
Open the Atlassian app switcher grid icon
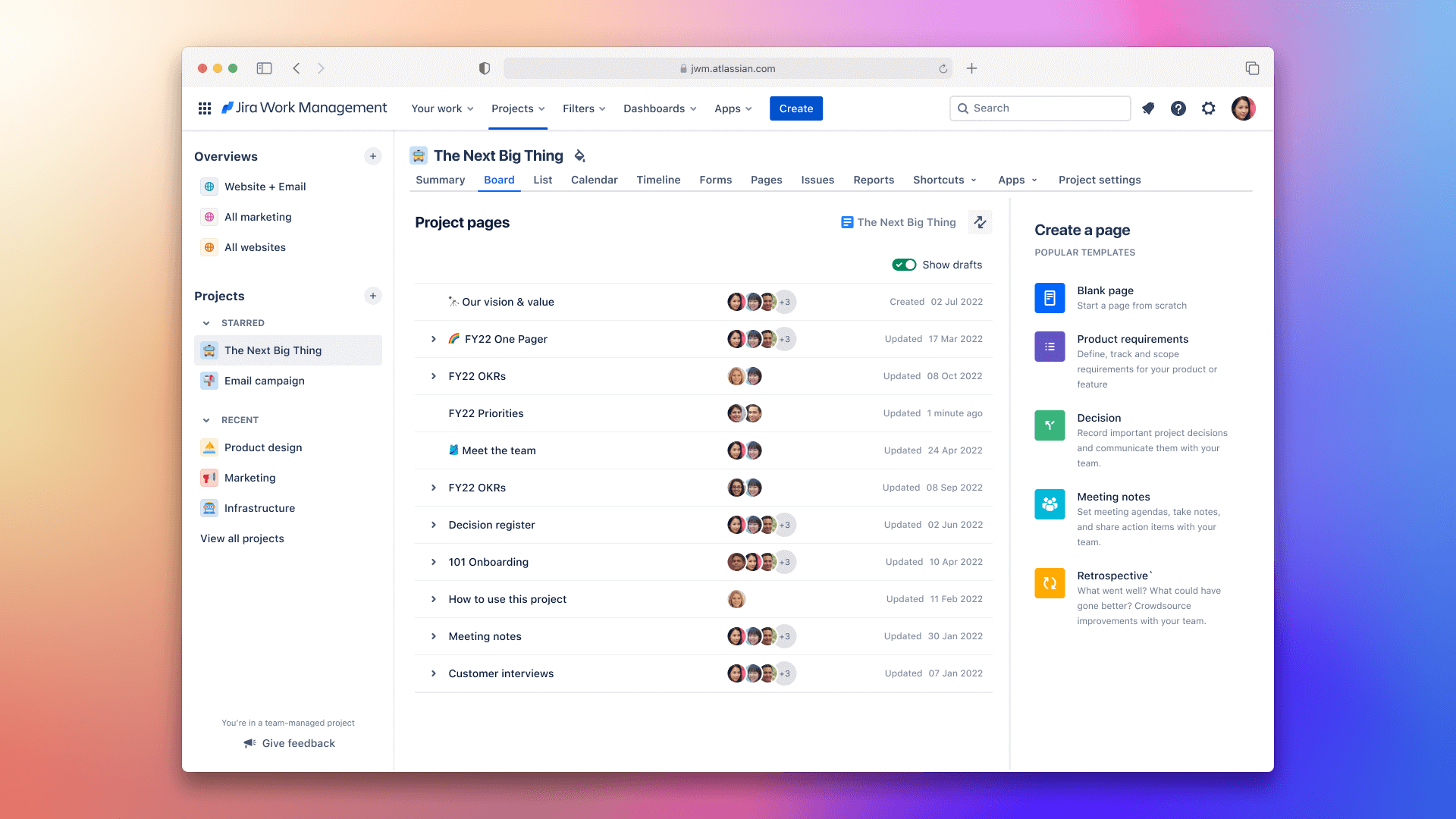click(x=204, y=108)
